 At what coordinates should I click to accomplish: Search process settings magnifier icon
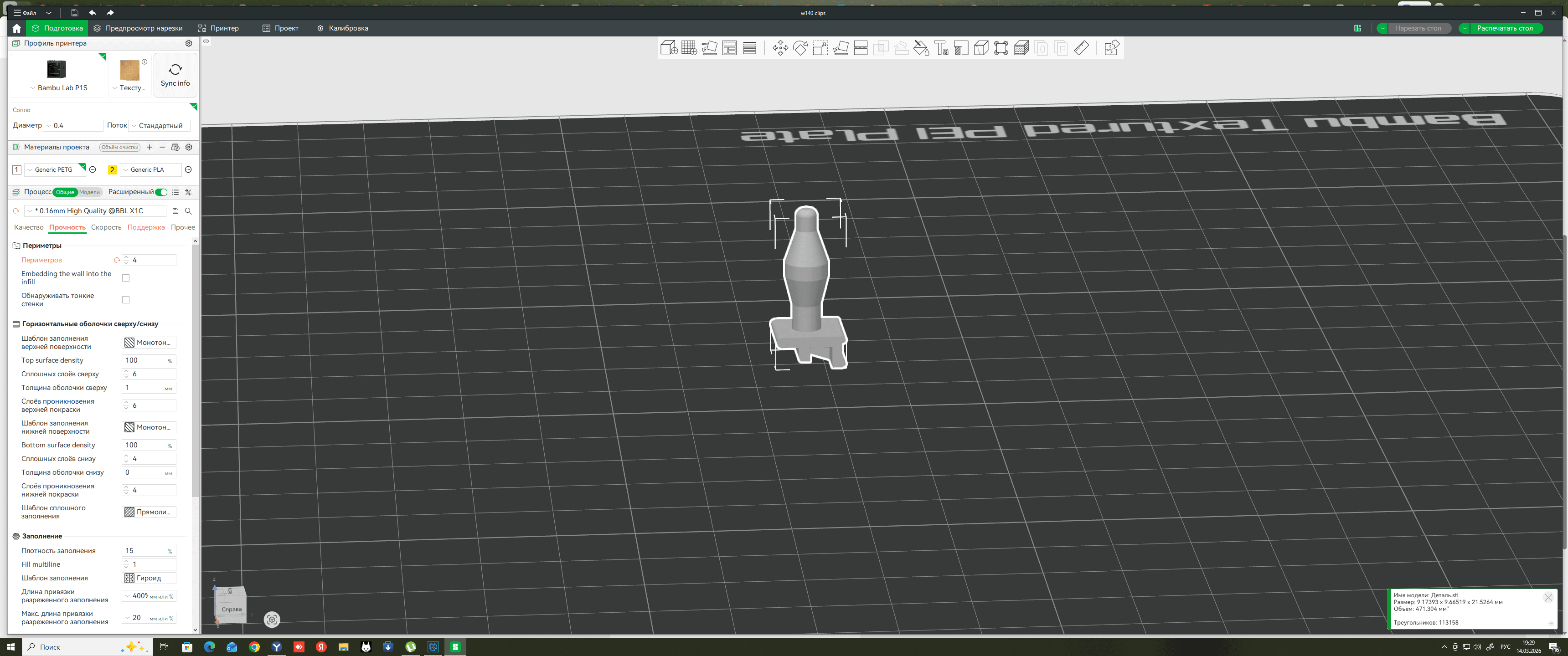pos(188,211)
